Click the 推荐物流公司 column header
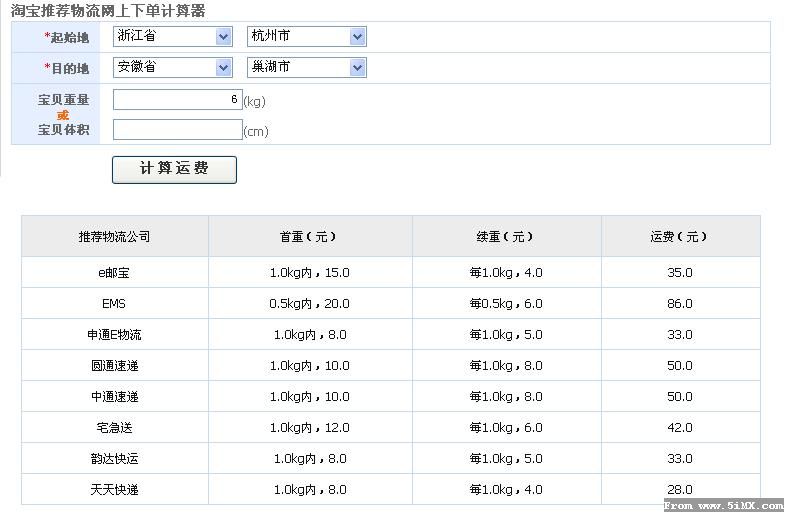 115,237
